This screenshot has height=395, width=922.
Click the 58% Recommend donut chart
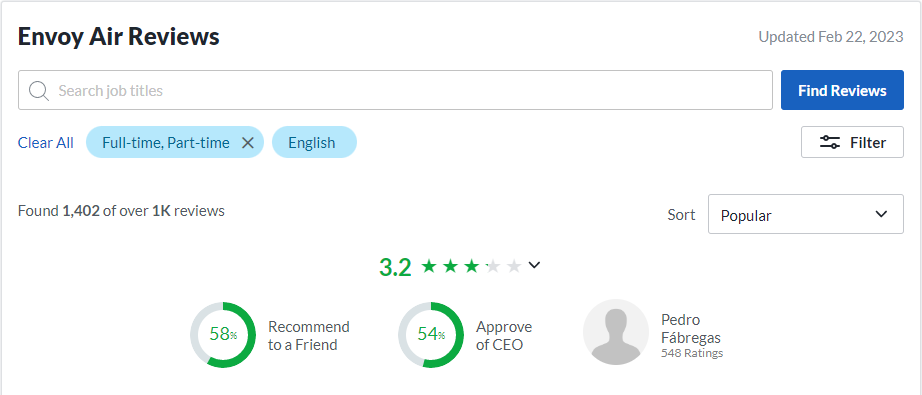(223, 335)
